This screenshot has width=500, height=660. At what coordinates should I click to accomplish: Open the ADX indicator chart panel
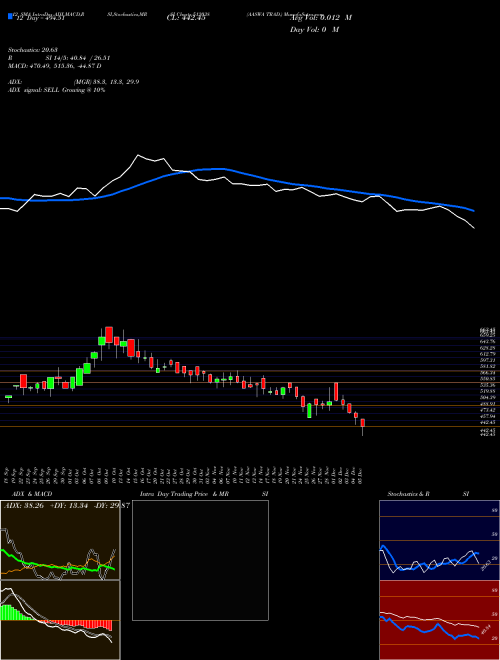pos(60,540)
